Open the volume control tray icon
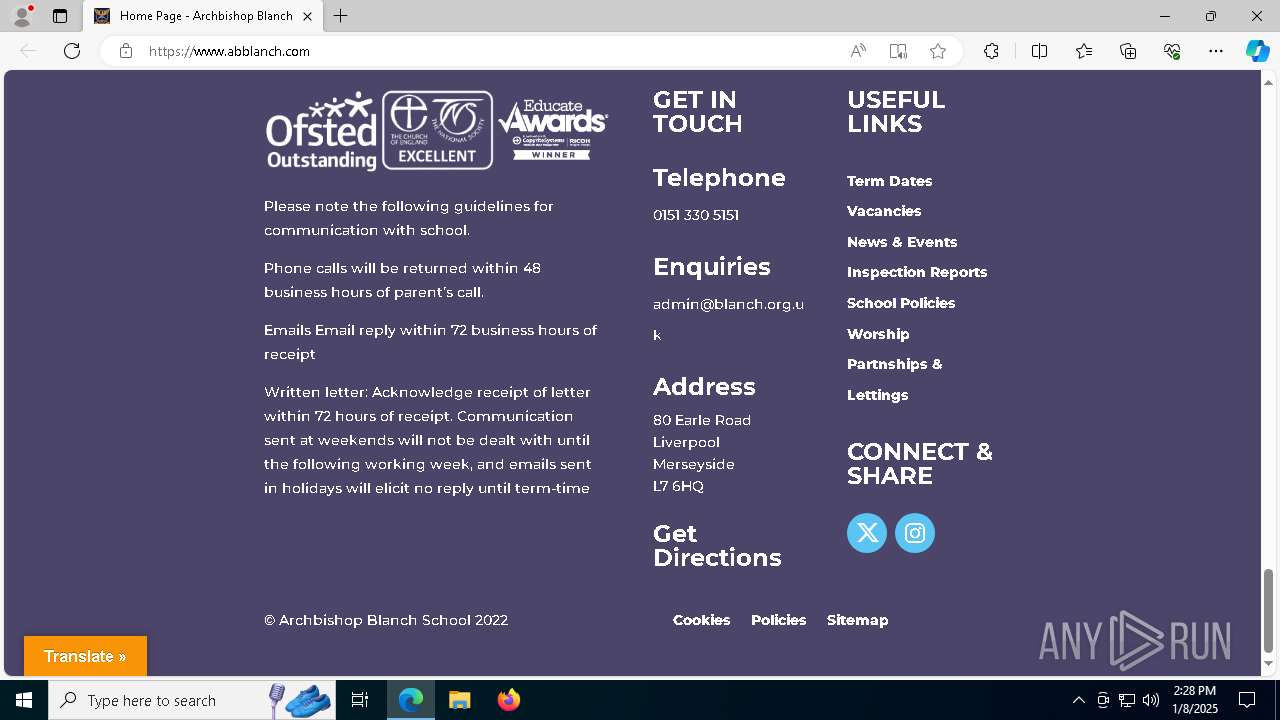 (1151, 700)
